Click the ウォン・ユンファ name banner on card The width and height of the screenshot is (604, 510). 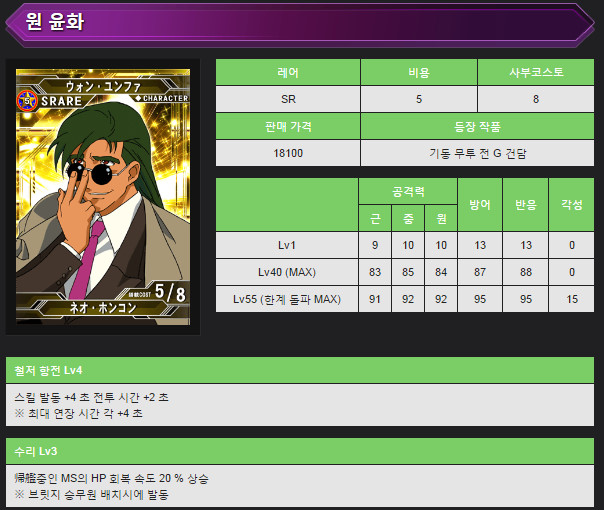pyautogui.click(x=103, y=86)
